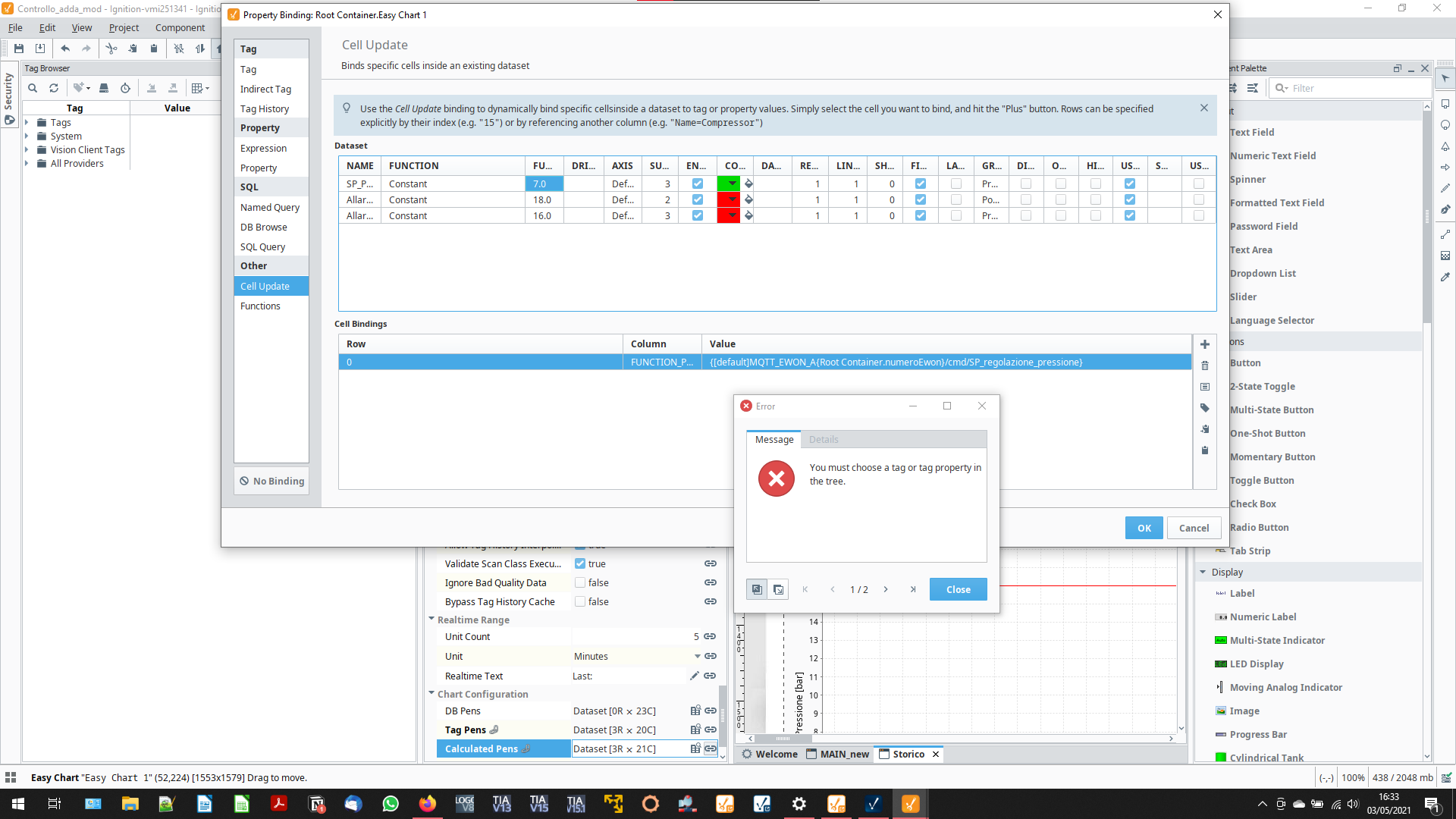The image size is (1456, 819).
Task: Cancel the Property Binding dialog
Action: click(x=1194, y=528)
